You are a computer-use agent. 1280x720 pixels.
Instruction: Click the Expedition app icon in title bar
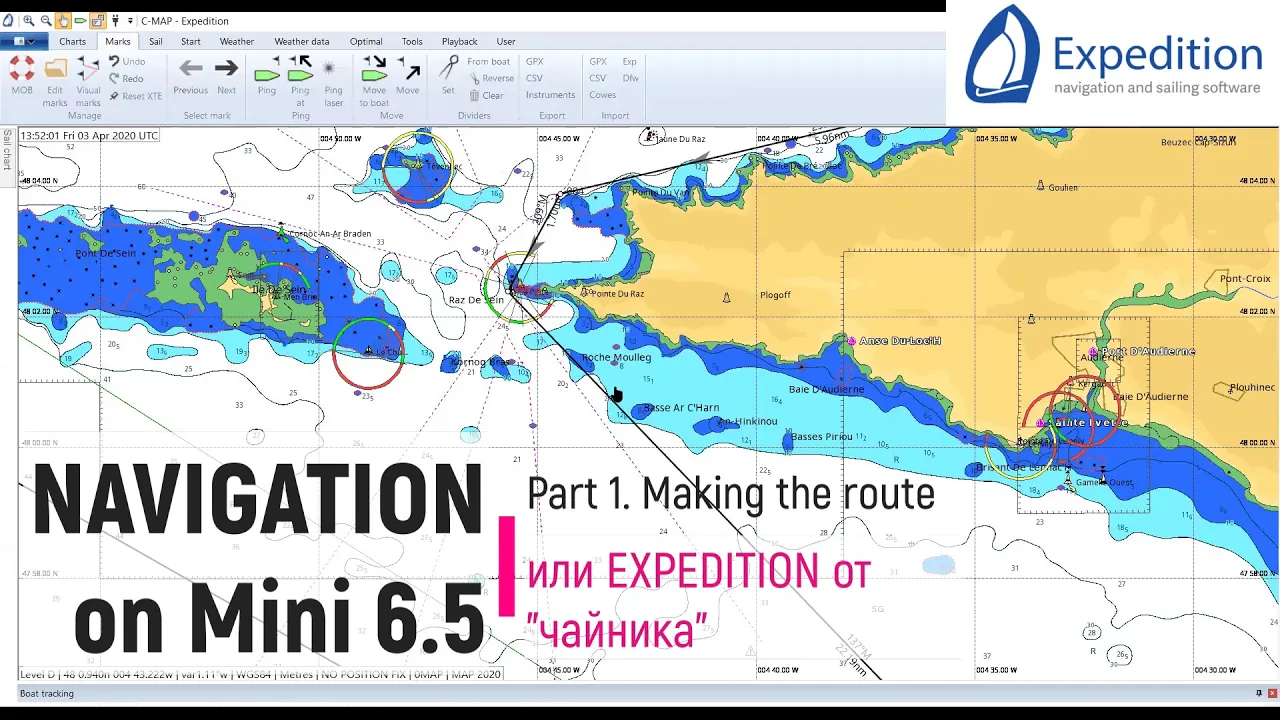pos(8,20)
